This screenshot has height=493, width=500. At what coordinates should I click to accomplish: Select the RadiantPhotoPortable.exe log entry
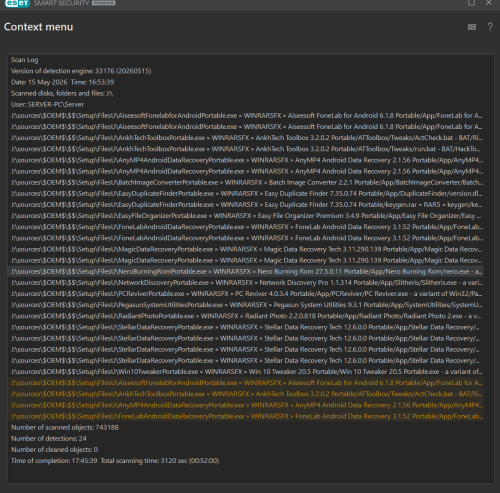(x=246, y=316)
